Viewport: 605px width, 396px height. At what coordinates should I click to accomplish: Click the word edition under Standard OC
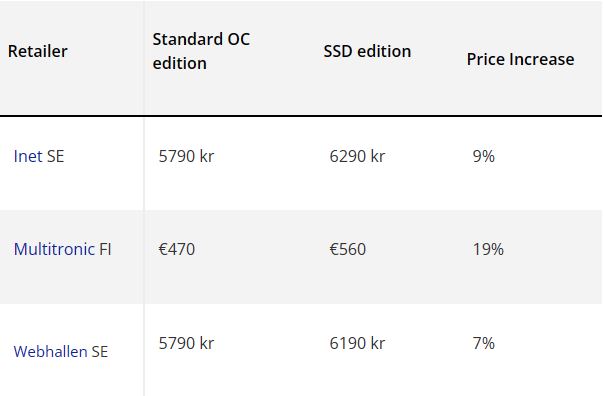coord(179,63)
